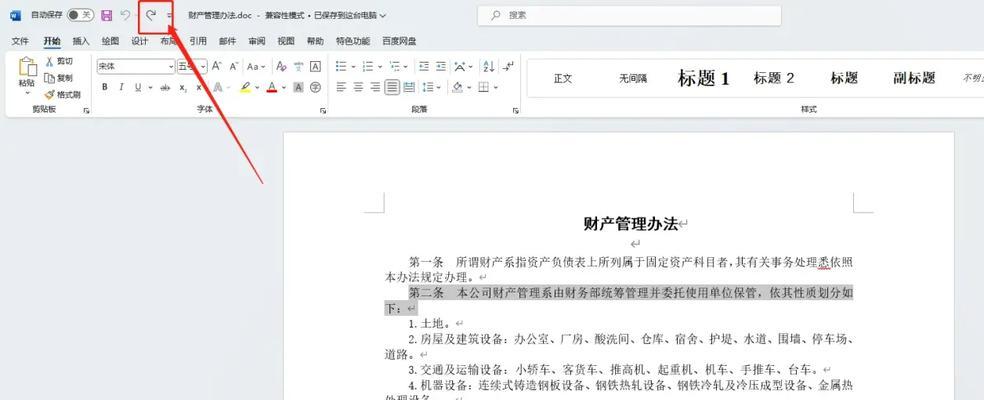Open the Aa change case dropdown

click(255, 66)
